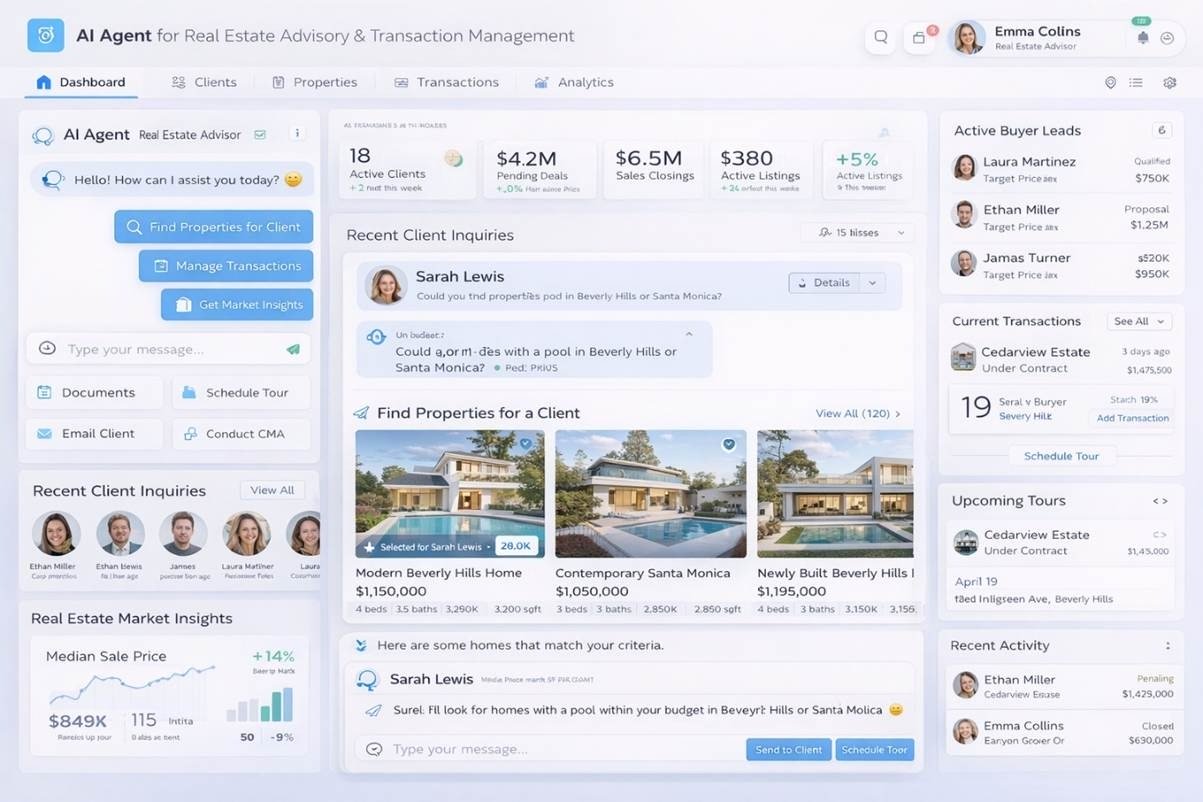This screenshot has width=1203, height=802.
Task: Open the briefcase notifications icon
Action: (x=918, y=38)
